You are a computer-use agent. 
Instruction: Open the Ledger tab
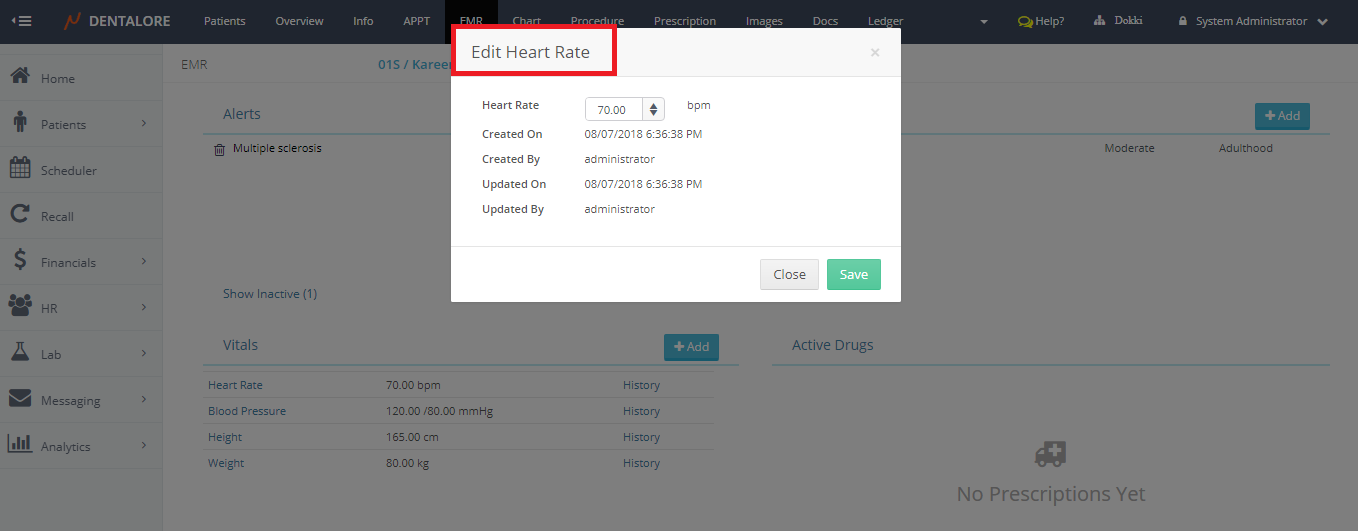[885, 21]
